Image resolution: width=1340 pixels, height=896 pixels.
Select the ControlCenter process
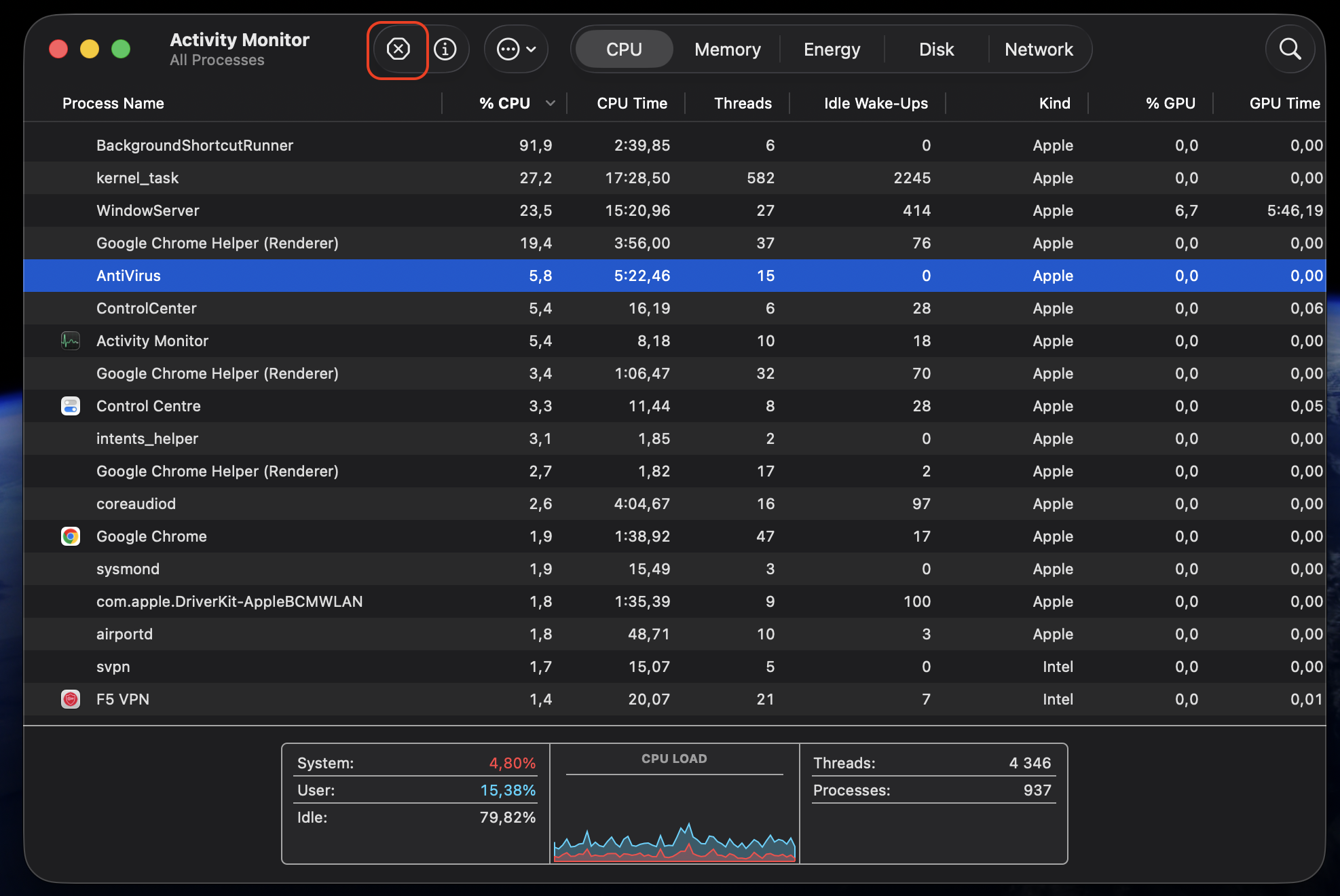point(147,308)
